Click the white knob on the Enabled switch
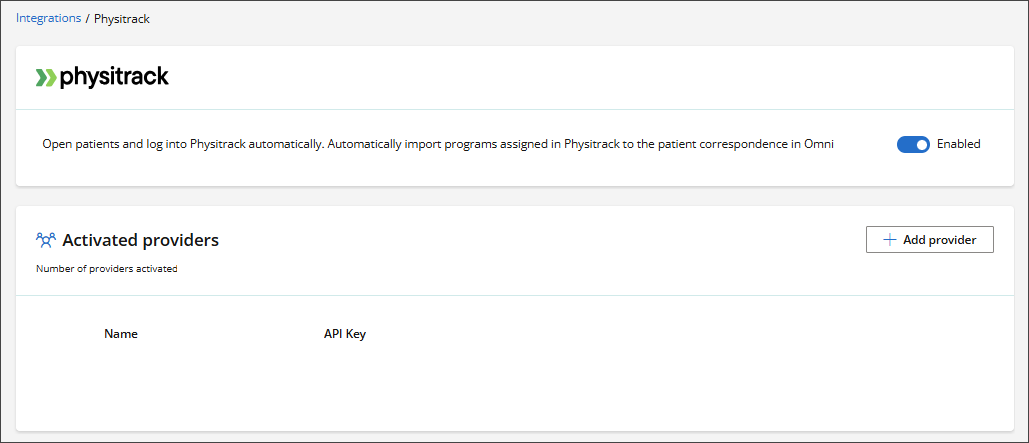 (922, 144)
